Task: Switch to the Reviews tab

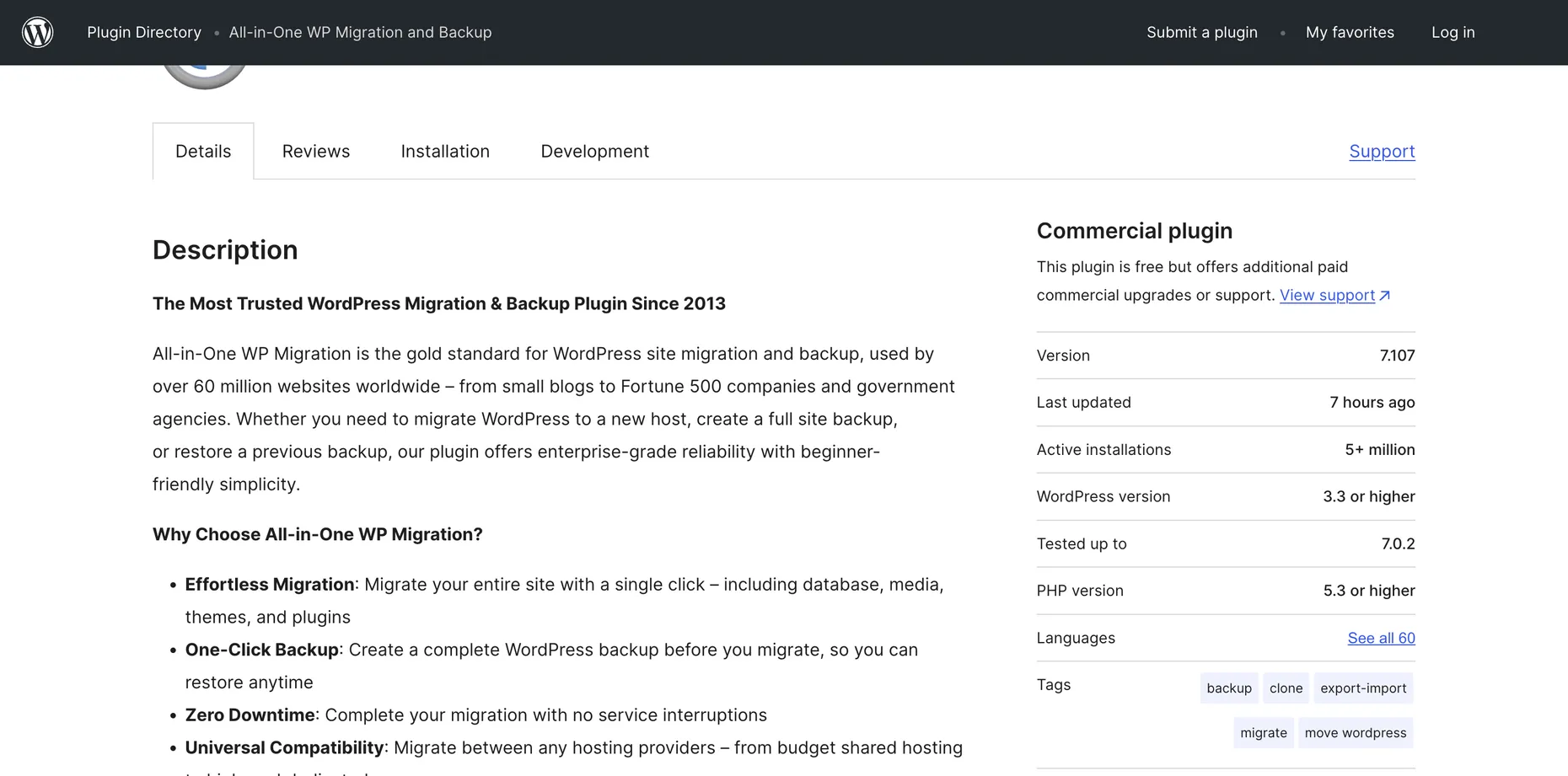Action: click(316, 152)
